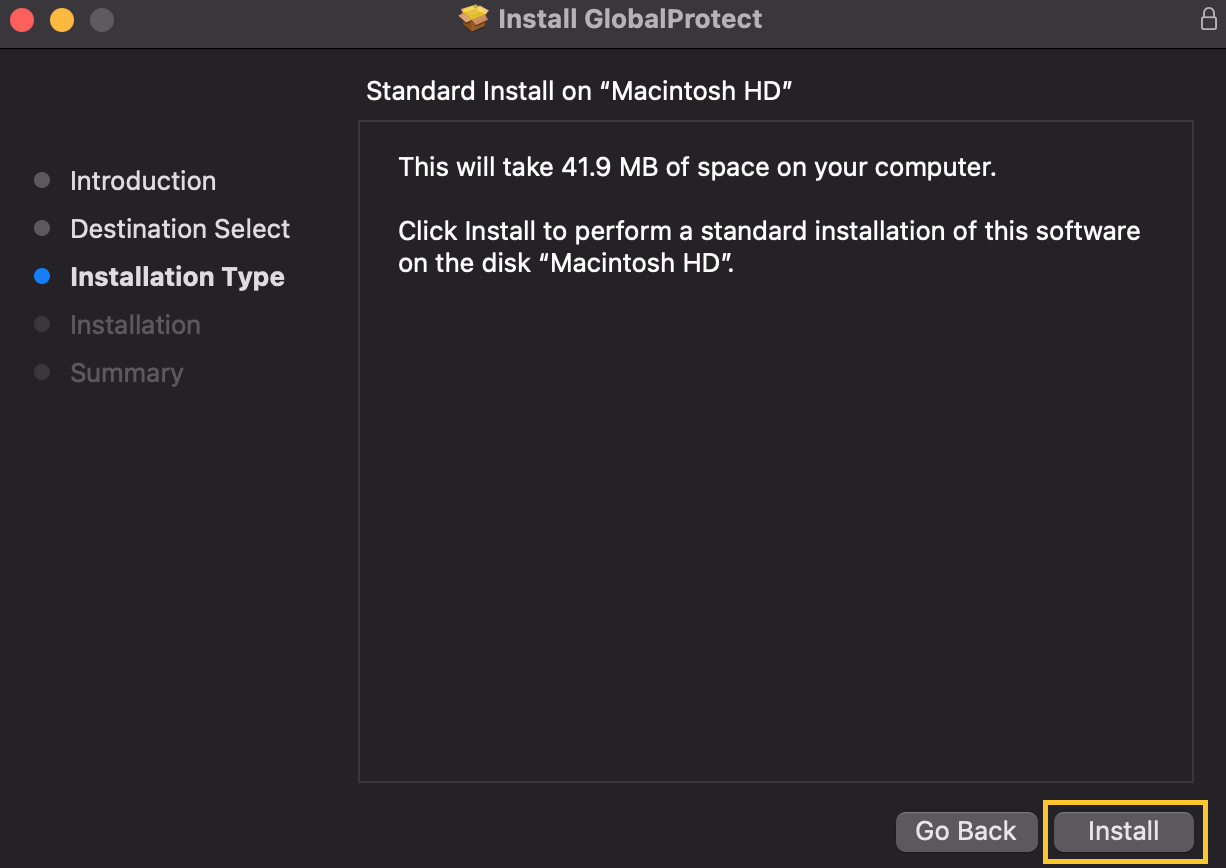This screenshot has width=1226, height=868.
Task: Click the Installation Type step label
Action: (177, 277)
